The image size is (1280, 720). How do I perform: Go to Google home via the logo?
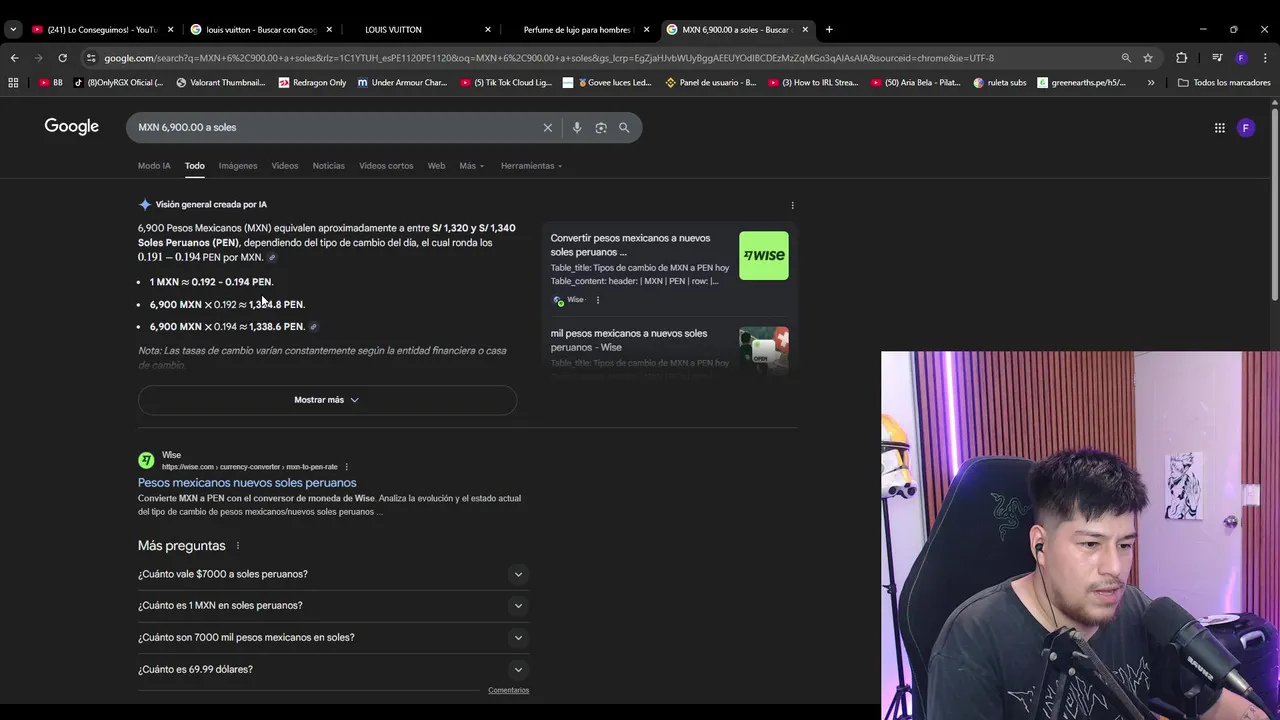coord(72,127)
